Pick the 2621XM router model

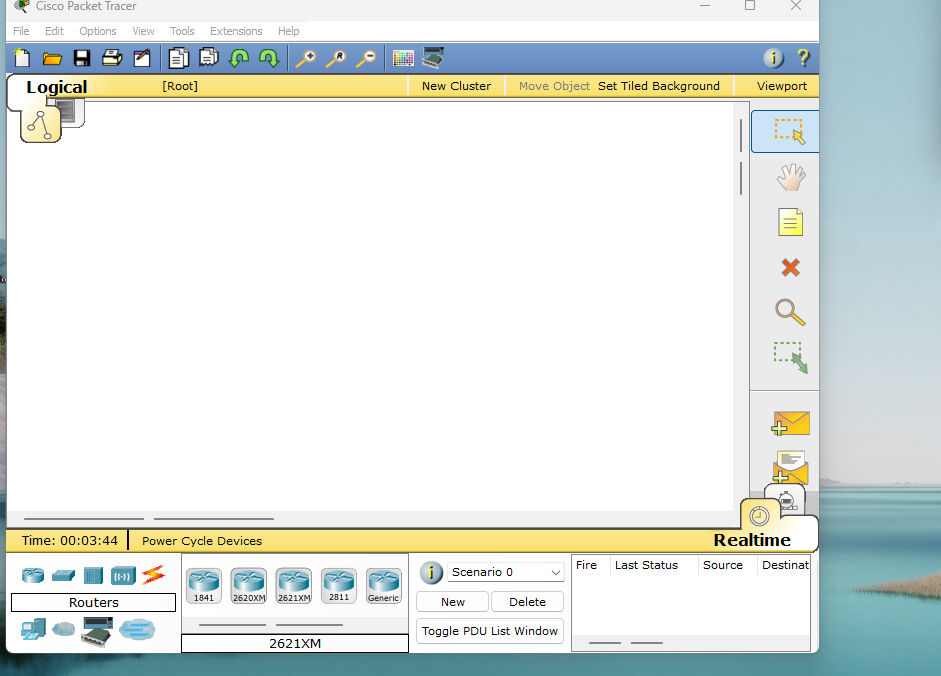[x=294, y=585]
